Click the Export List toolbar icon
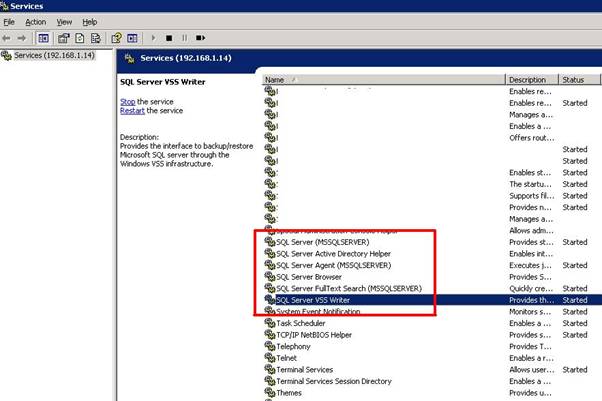The width and height of the screenshot is (602, 401). [96, 38]
